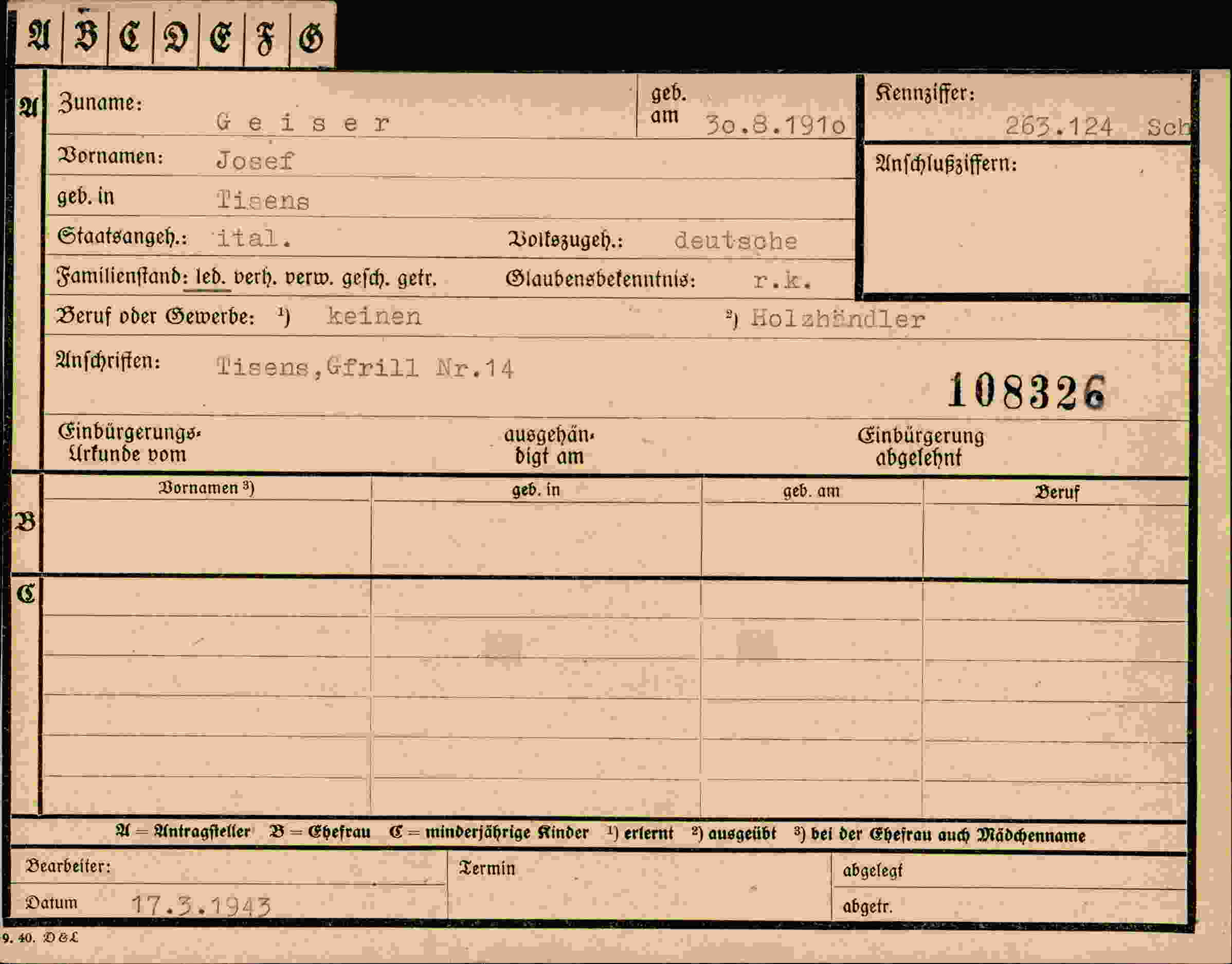The width and height of the screenshot is (1232, 964).
Task: Select the index tab letter A
Action: [x=40, y=35]
